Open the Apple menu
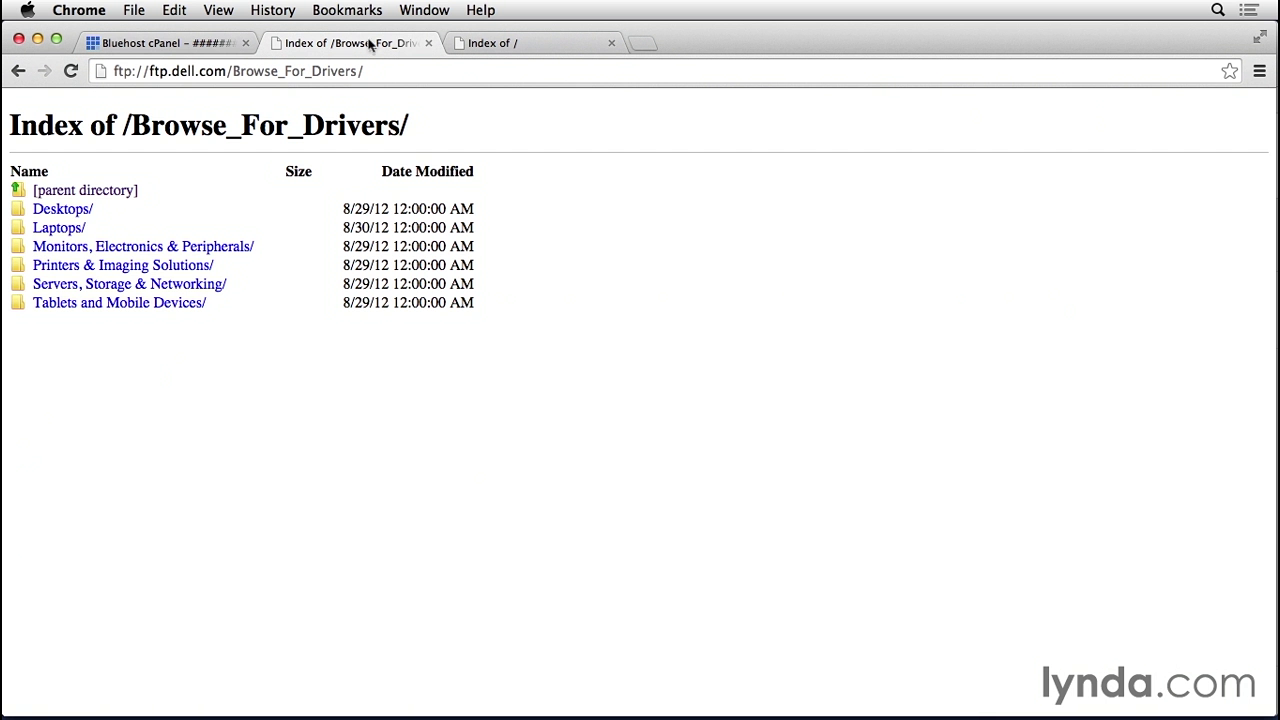This screenshot has width=1280, height=720. click(x=27, y=10)
